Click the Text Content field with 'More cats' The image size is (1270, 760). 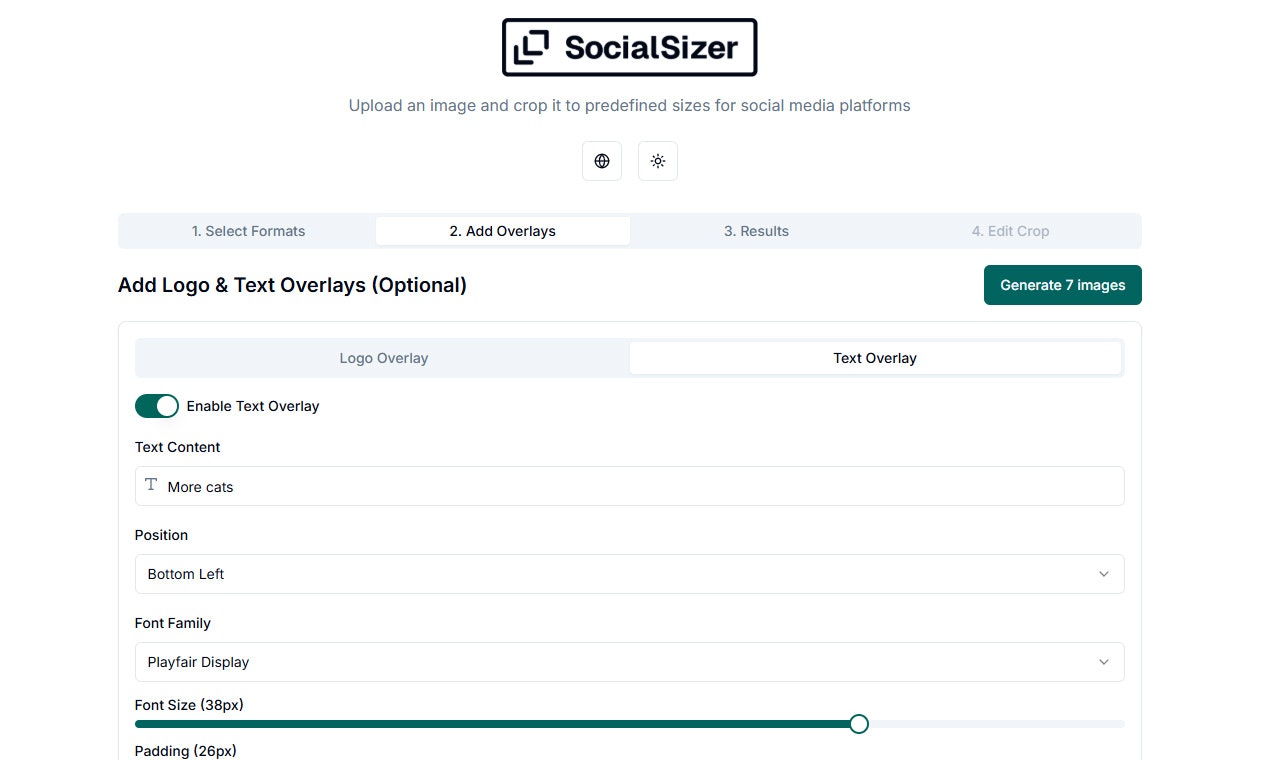click(x=630, y=486)
